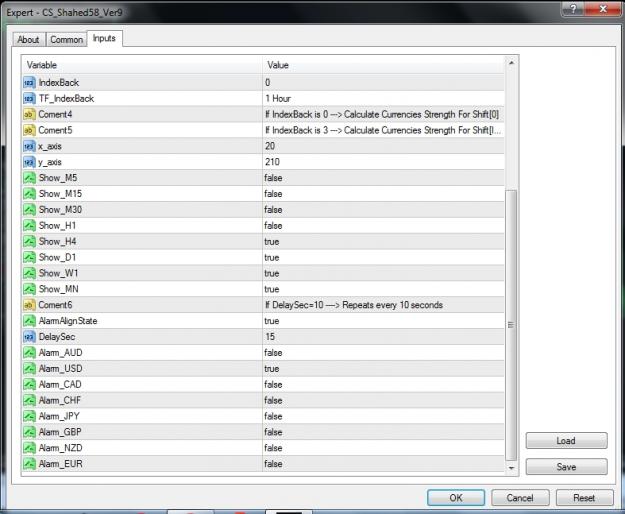Click the bool icon beside Alarm_USD

[29, 369]
